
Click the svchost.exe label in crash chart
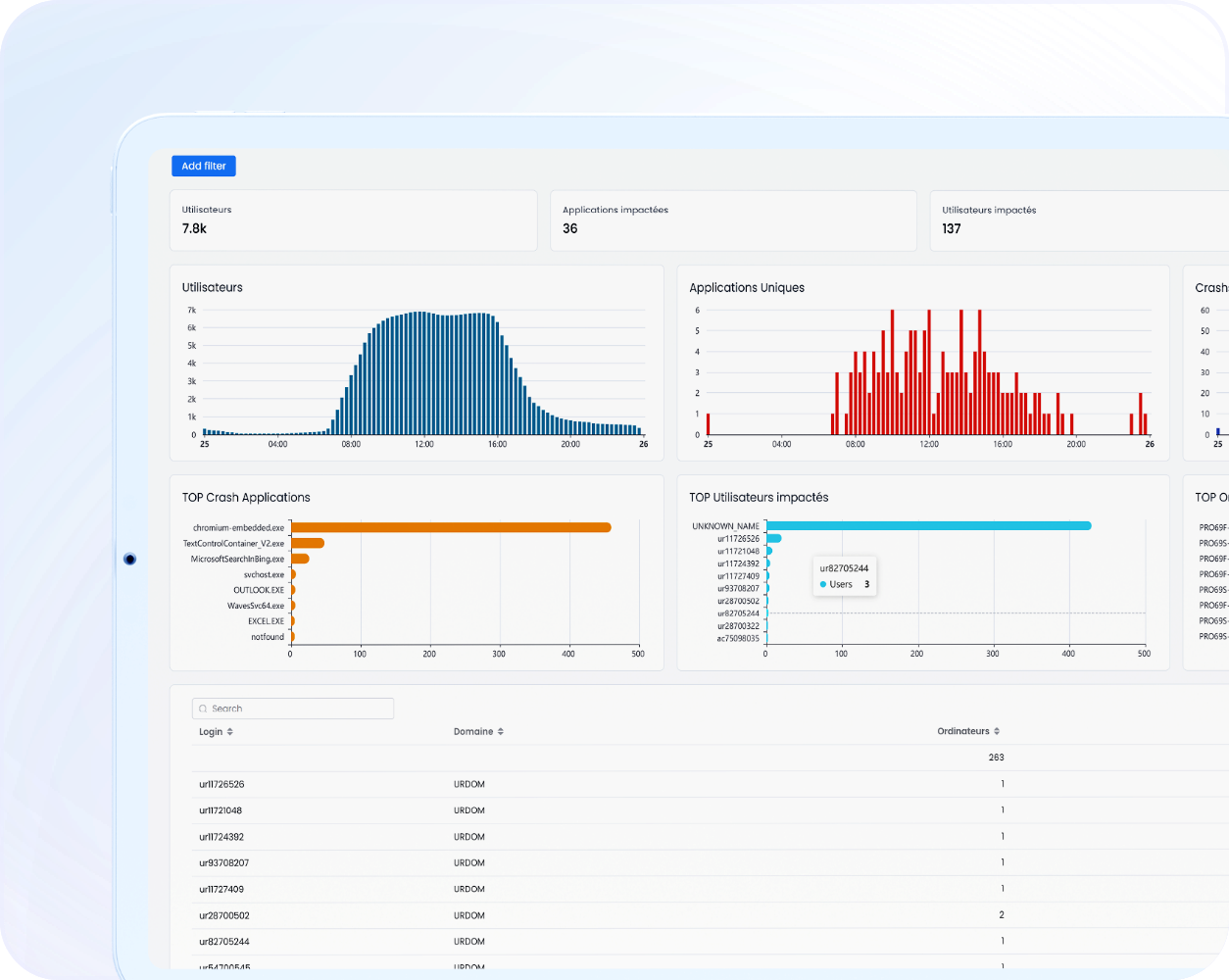click(264, 574)
